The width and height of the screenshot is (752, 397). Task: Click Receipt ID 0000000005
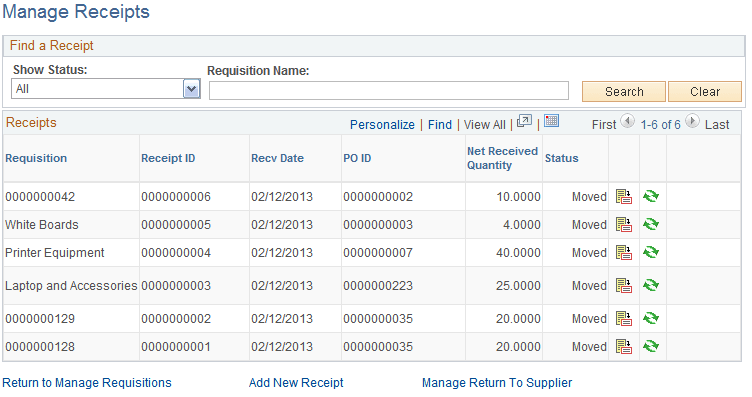(176, 224)
